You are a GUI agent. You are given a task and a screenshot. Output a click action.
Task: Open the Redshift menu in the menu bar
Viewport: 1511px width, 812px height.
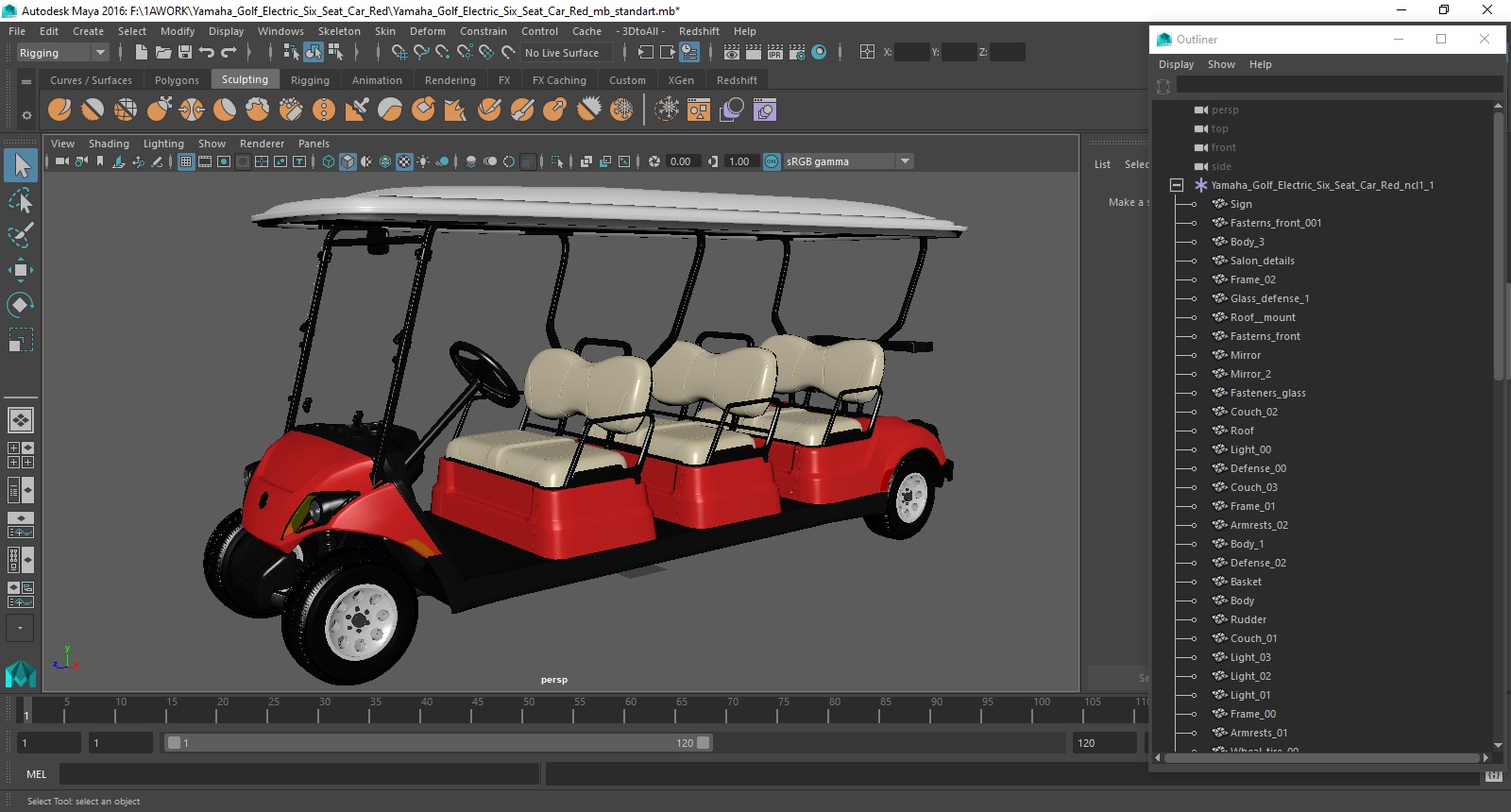(699, 31)
